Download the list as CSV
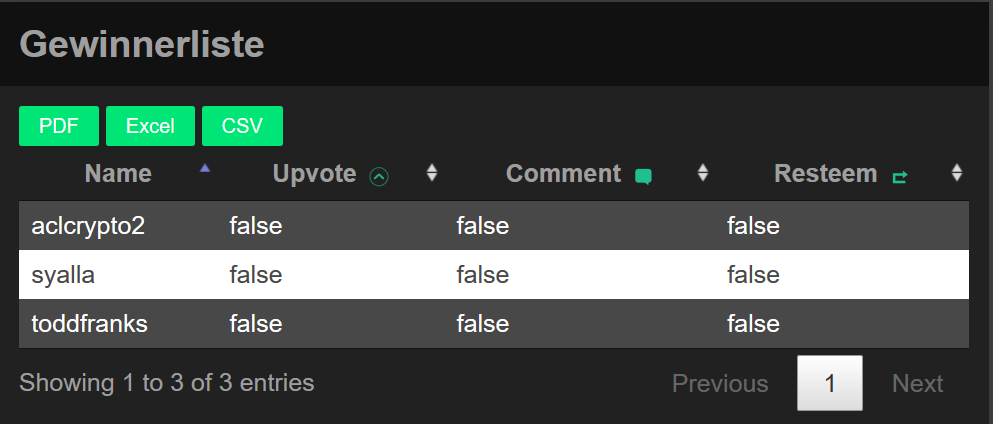The width and height of the screenshot is (993, 424). tap(242, 126)
